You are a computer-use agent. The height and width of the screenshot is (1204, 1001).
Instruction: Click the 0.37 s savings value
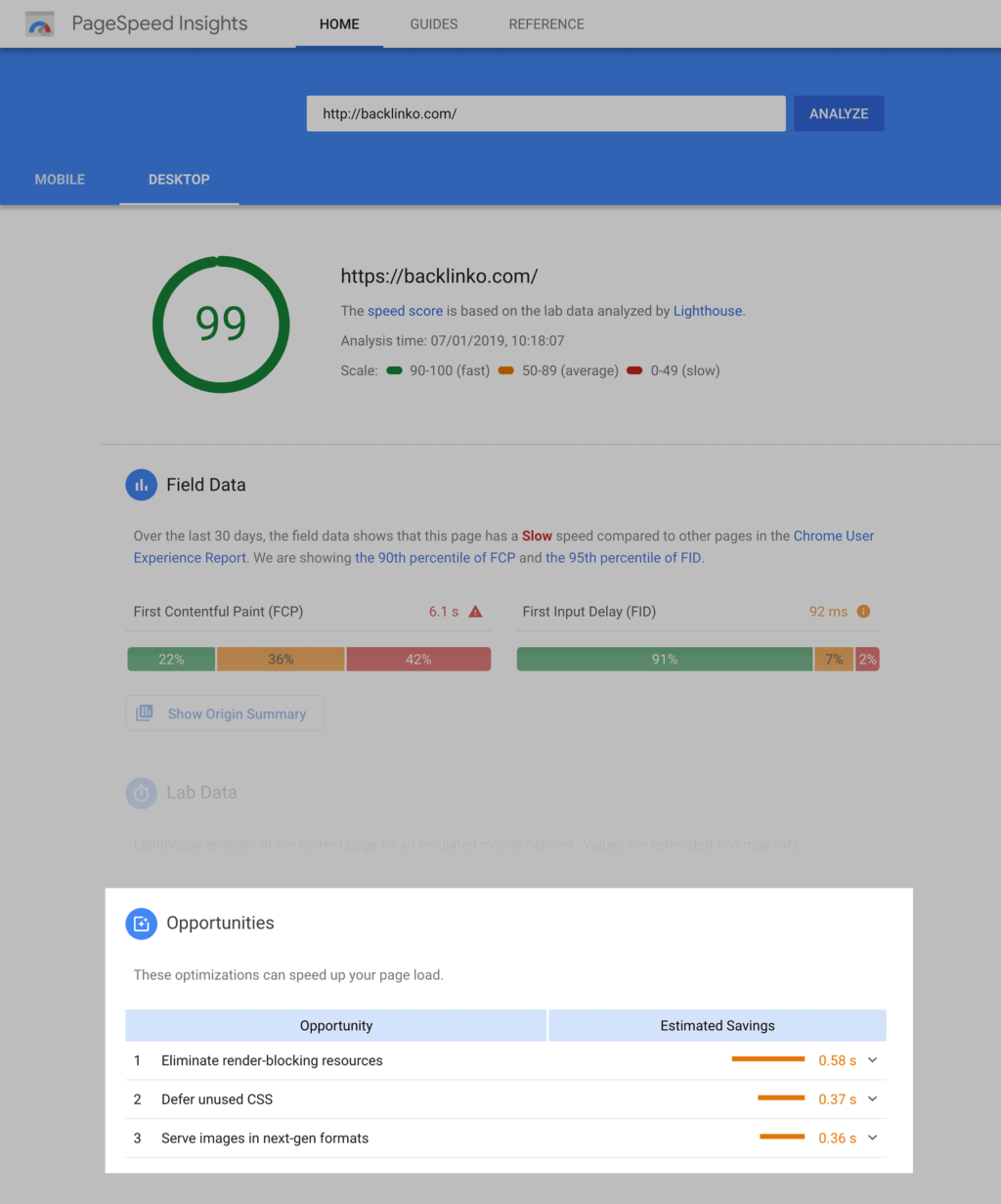pos(837,1099)
